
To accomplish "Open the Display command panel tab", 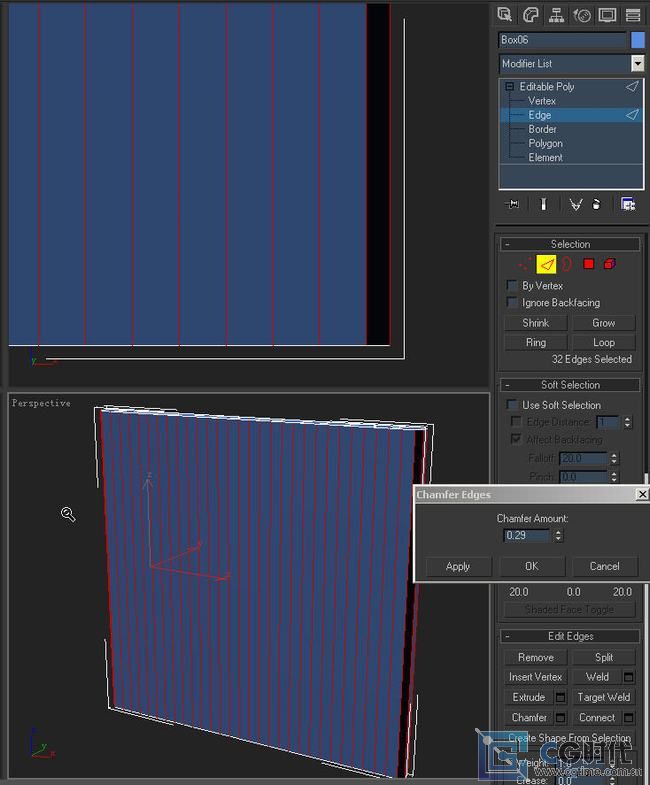I will tap(607, 15).
